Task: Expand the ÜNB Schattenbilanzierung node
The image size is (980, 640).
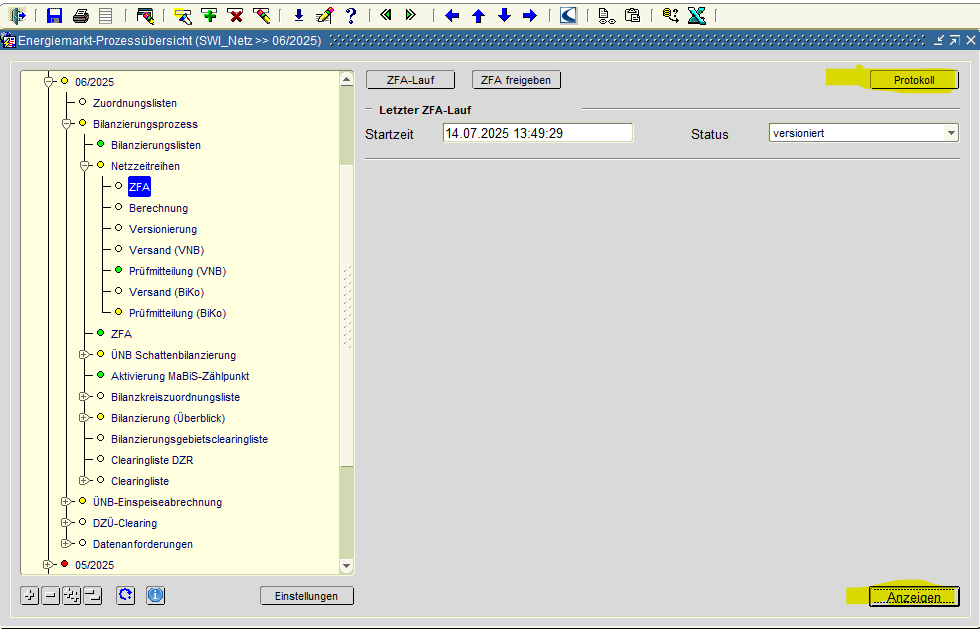Action: pyautogui.click(x=84, y=355)
